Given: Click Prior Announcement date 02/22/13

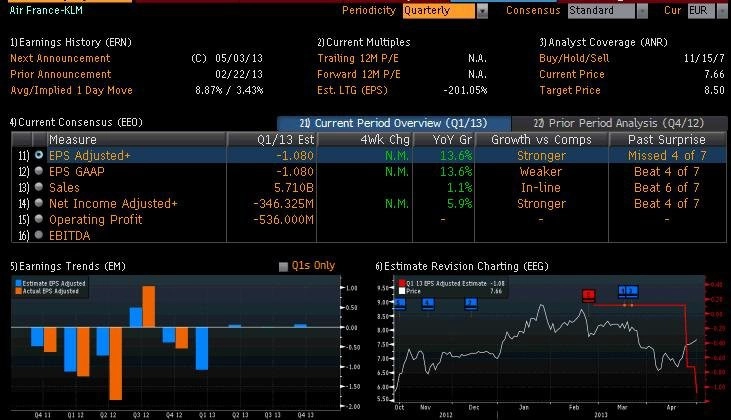Looking at the screenshot, I should (x=239, y=74).
